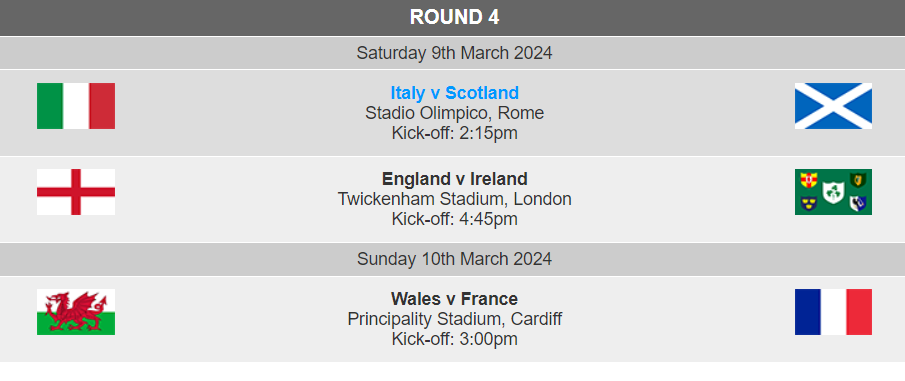The height and width of the screenshot is (381, 905).
Task: Click the Kick-off: 4:45pm time text
Action: click(x=454, y=219)
